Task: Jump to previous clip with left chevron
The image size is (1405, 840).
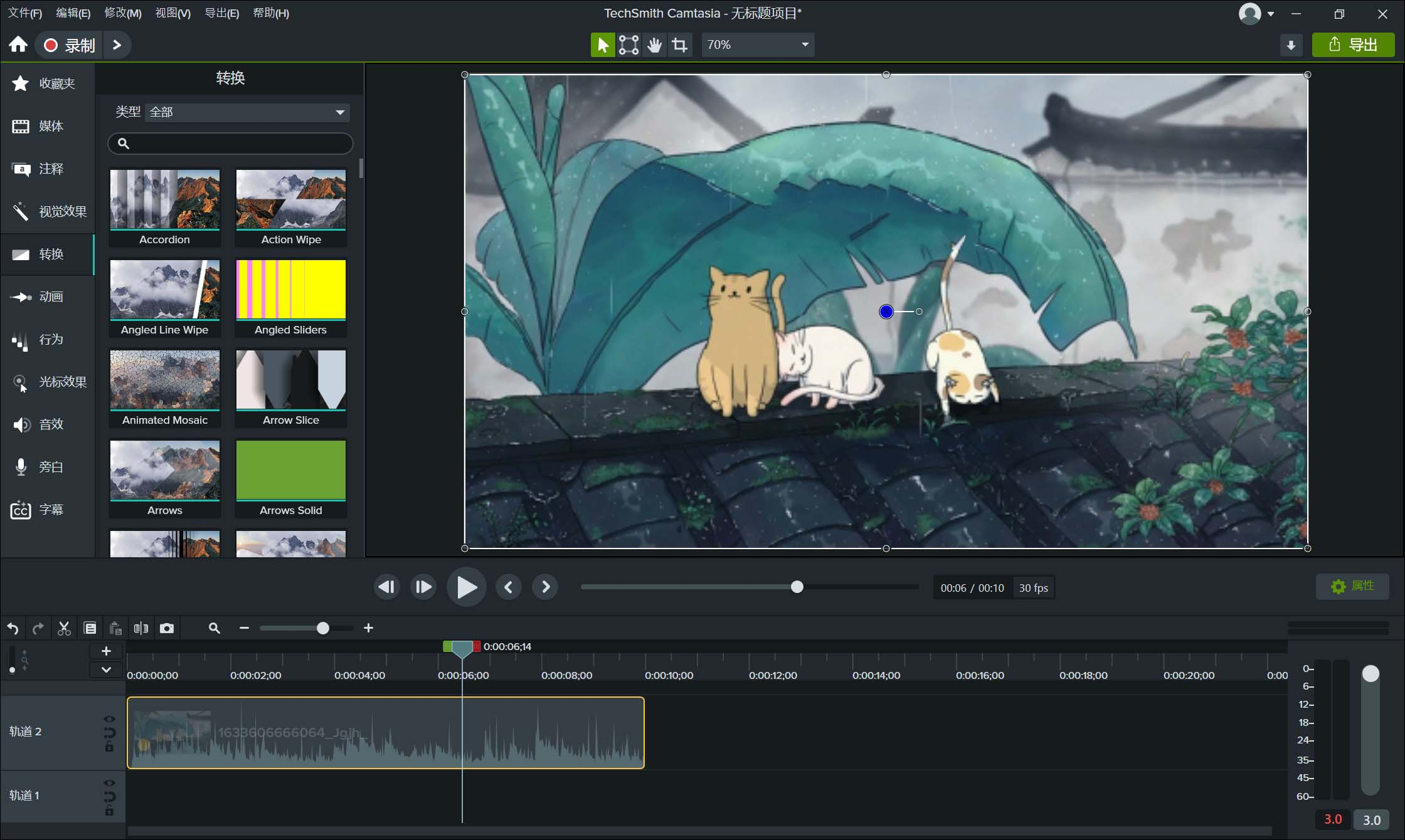Action: tap(509, 587)
